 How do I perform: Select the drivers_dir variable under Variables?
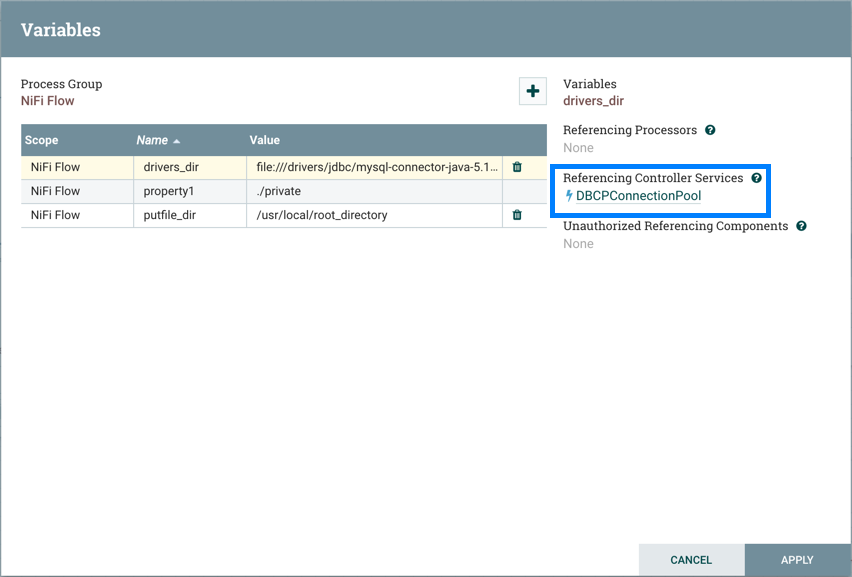tap(593, 100)
